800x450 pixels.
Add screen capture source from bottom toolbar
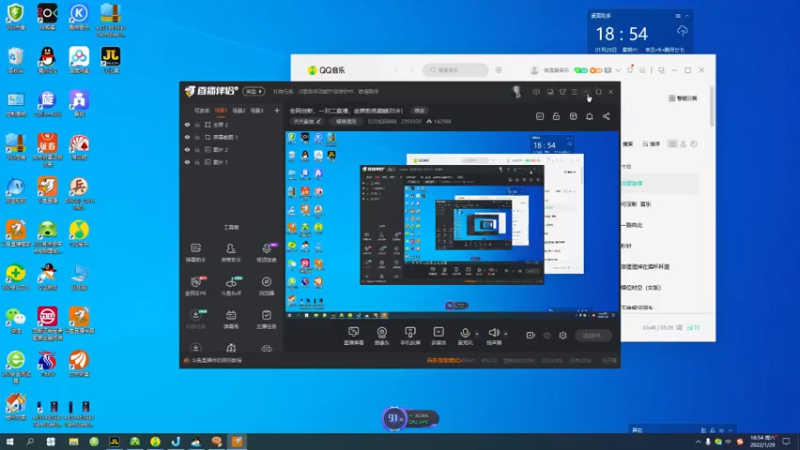coord(354,336)
